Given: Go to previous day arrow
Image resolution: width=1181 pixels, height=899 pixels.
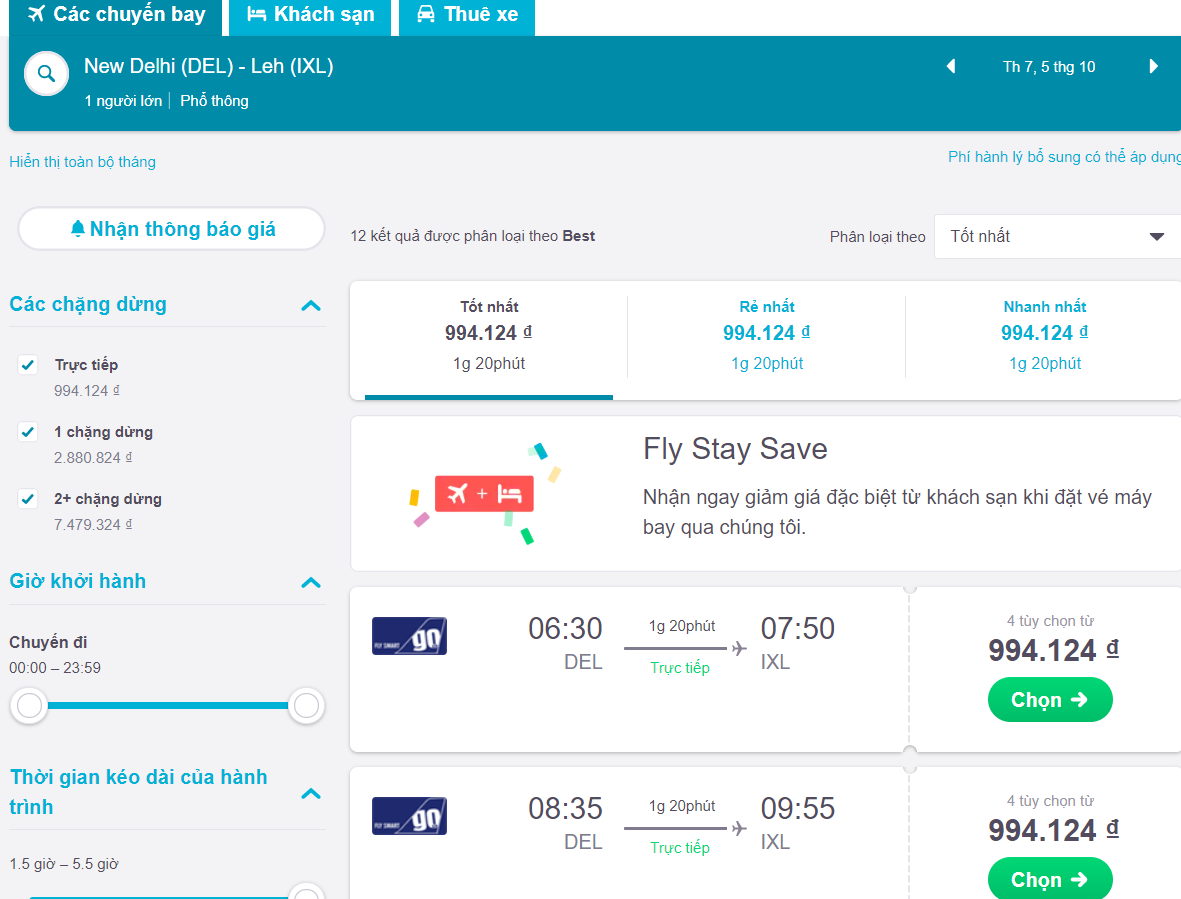Looking at the screenshot, I should coord(951,66).
